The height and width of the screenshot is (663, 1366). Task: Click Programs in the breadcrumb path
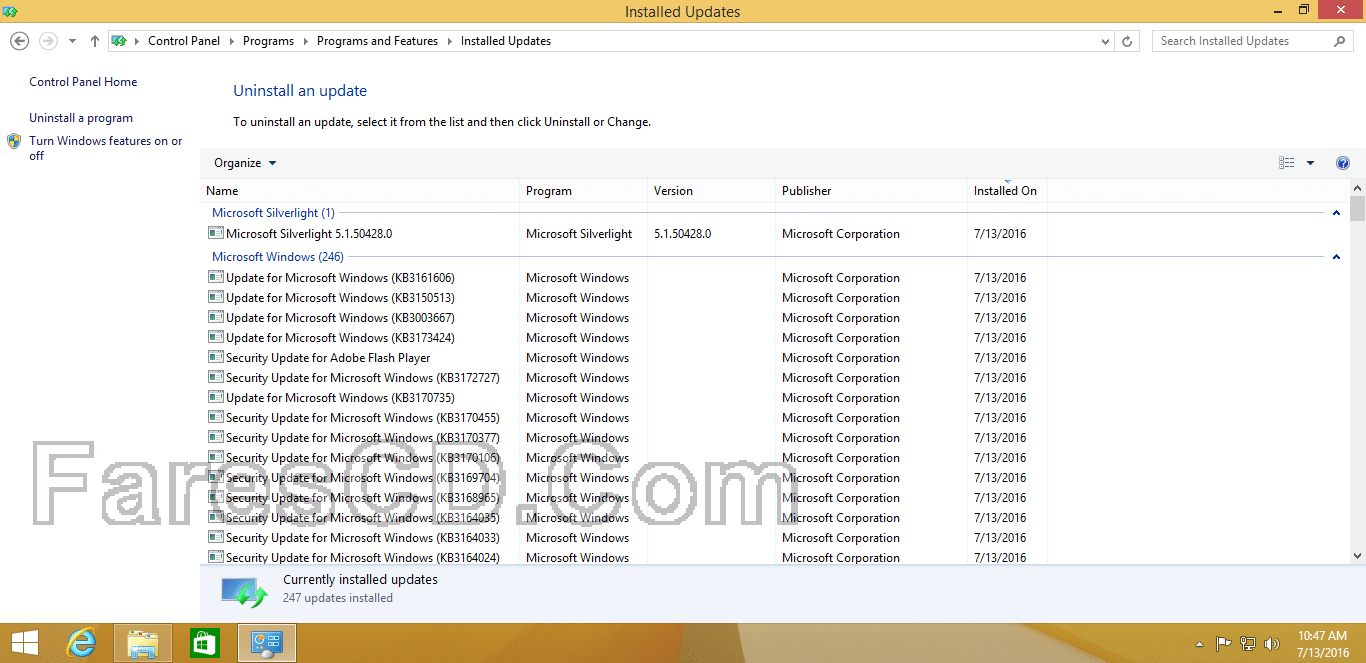(x=268, y=41)
